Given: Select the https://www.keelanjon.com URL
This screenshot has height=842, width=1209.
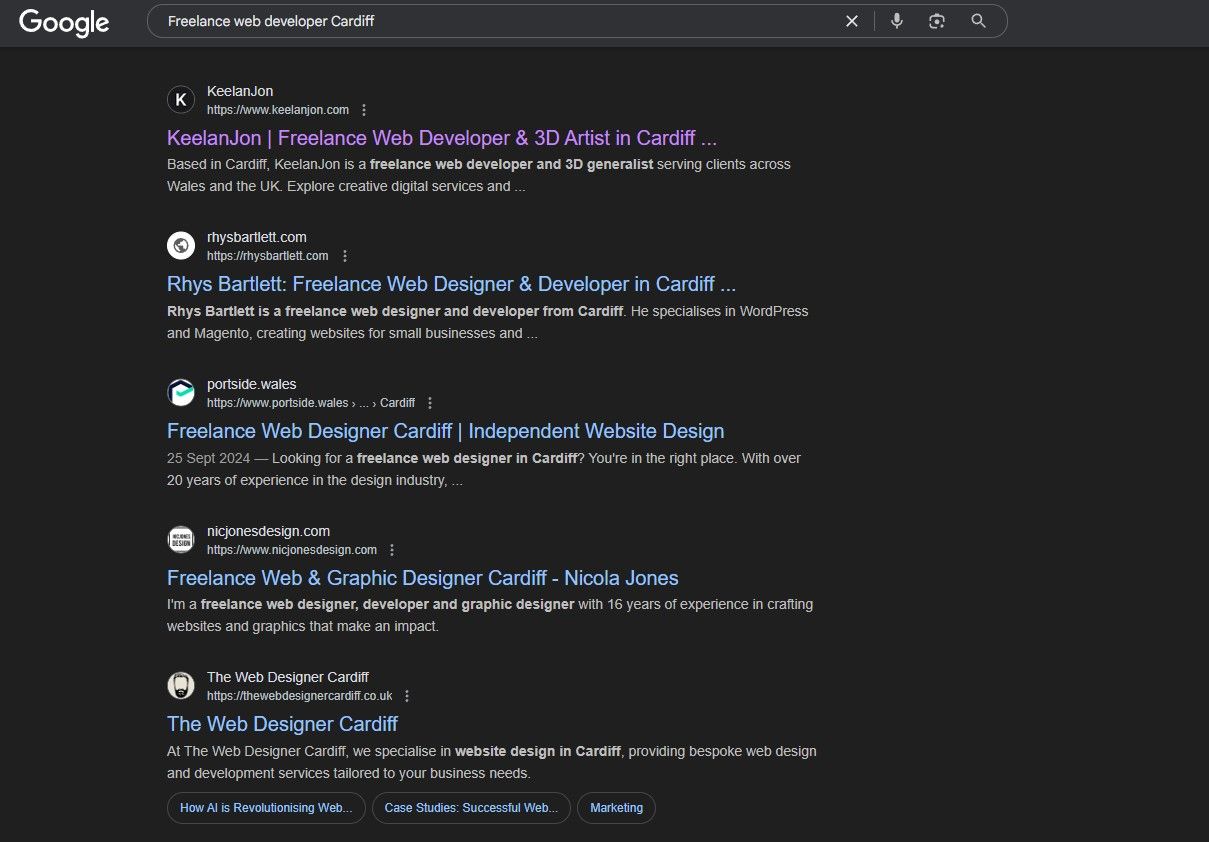Looking at the screenshot, I should click(x=278, y=110).
